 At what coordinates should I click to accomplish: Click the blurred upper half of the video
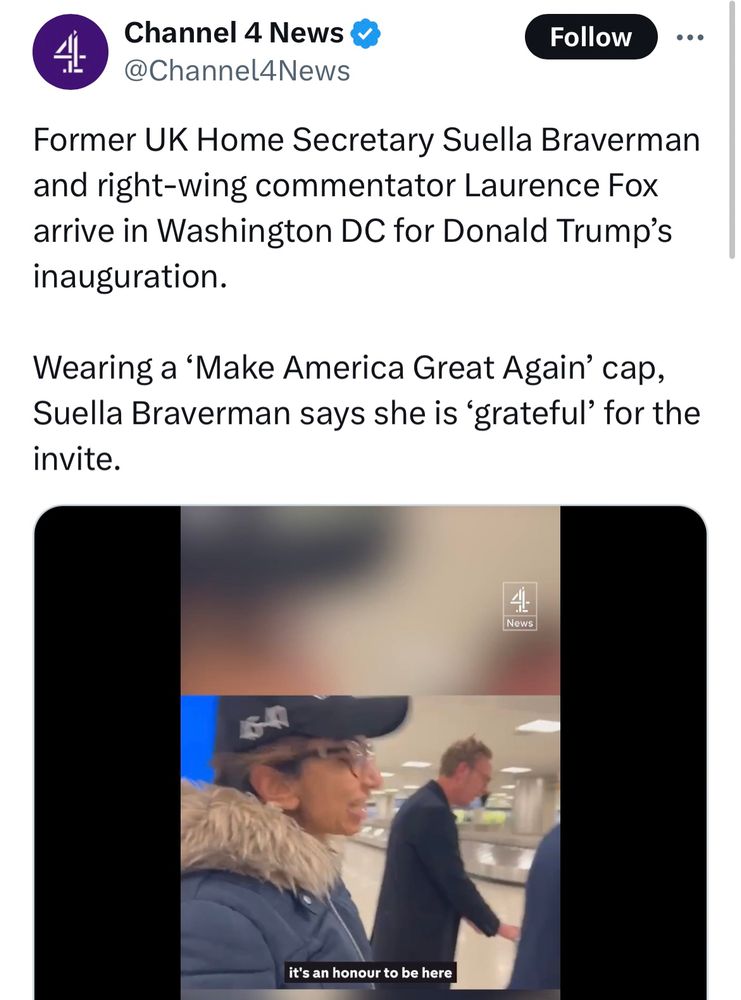tap(370, 600)
